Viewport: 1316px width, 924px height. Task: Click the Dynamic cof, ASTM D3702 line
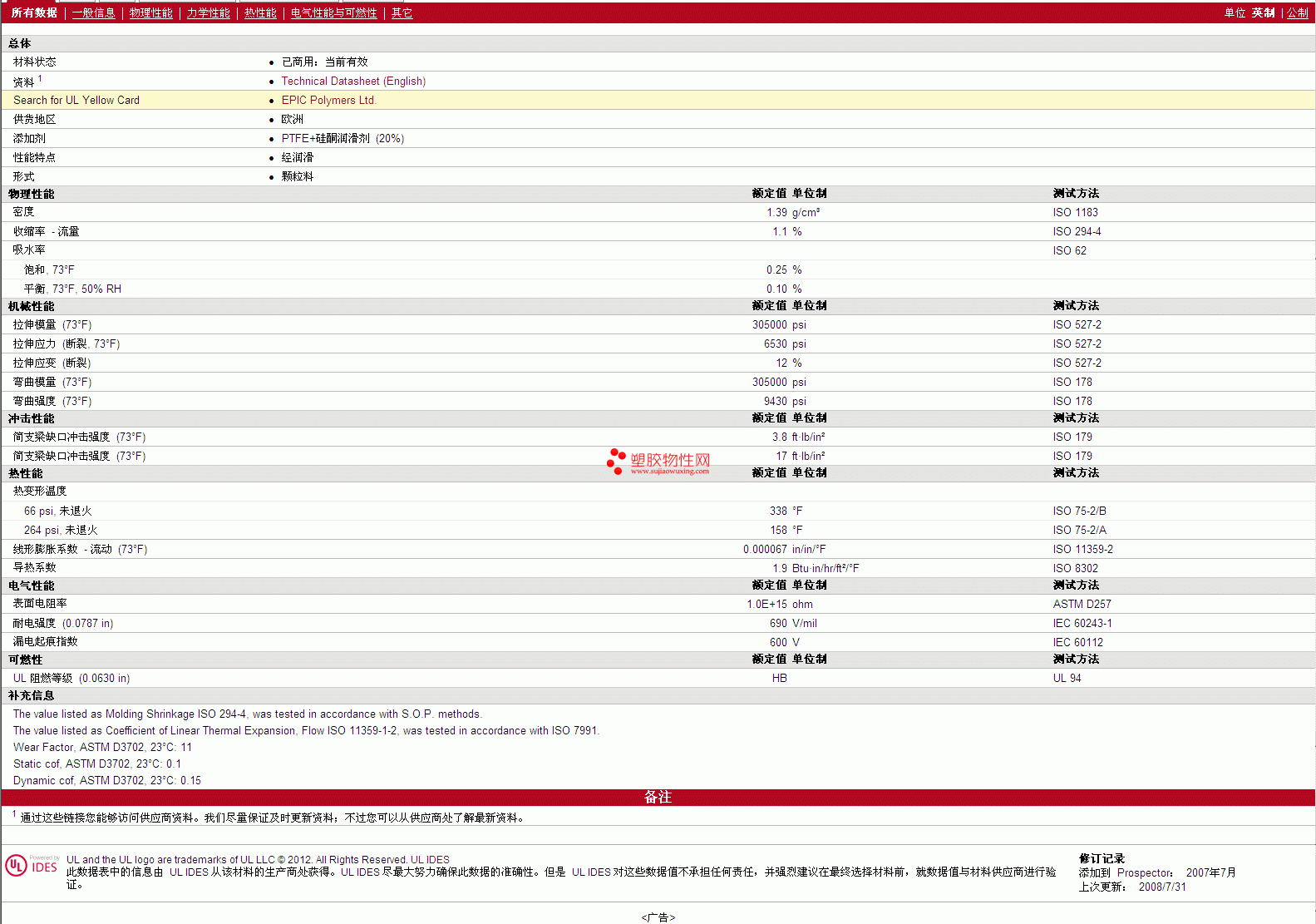[106, 781]
